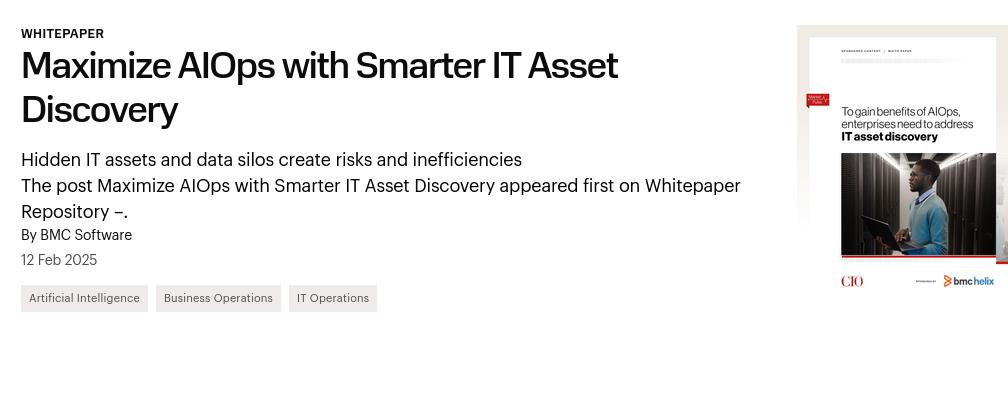Click the red CIO logo
This screenshot has width=1008, height=415.
(x=852, y=282)
